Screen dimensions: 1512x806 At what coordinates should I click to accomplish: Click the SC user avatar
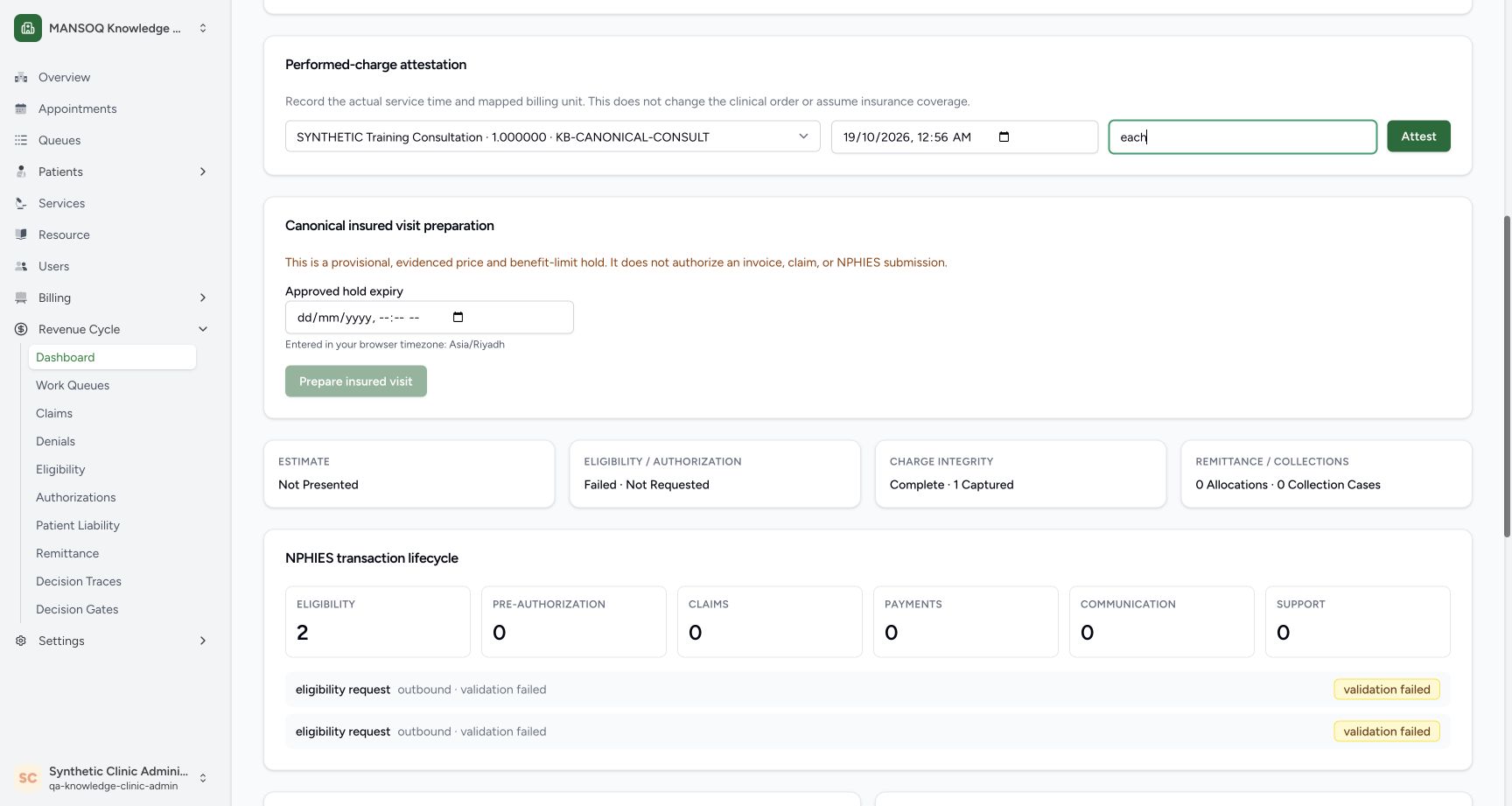[28, 778]
